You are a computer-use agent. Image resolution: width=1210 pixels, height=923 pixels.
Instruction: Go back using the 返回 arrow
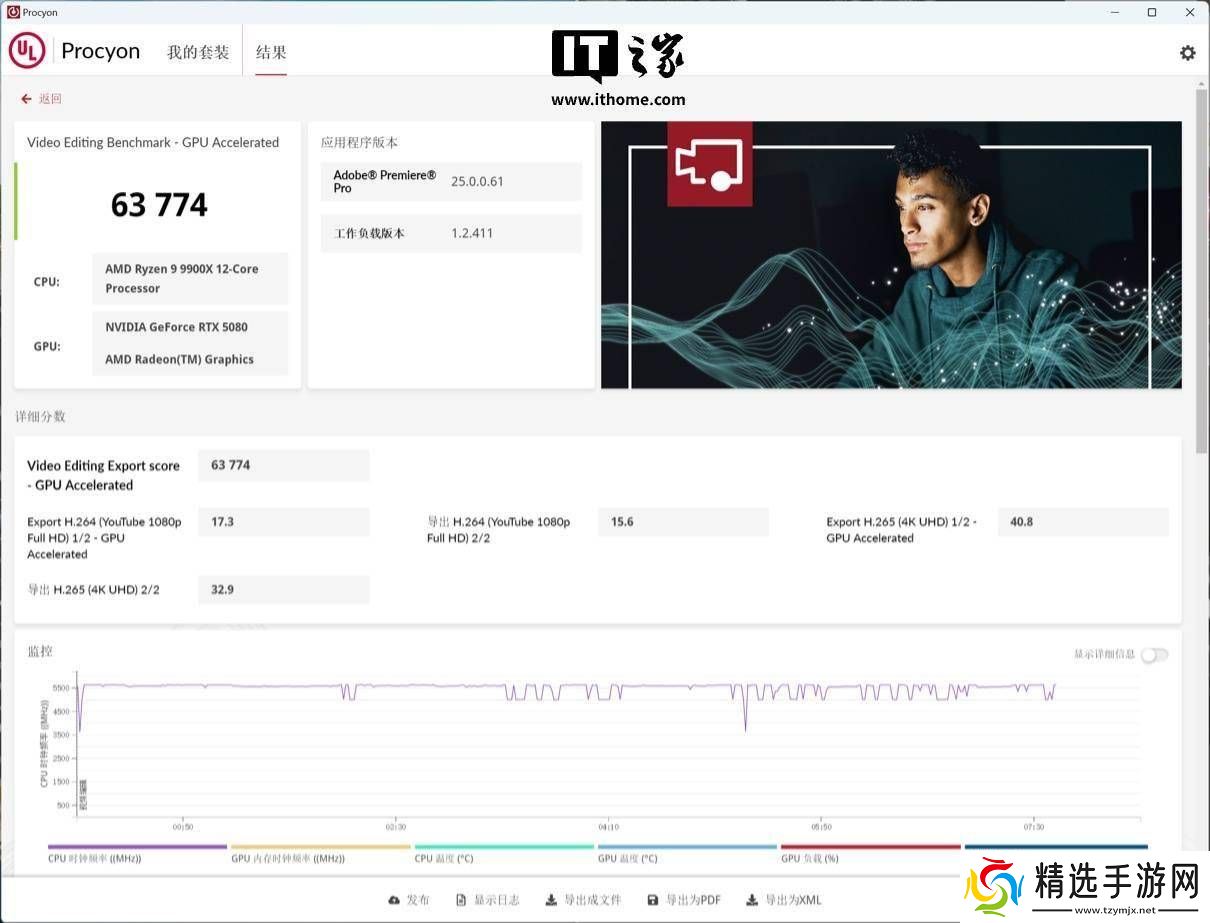(41, 99)
